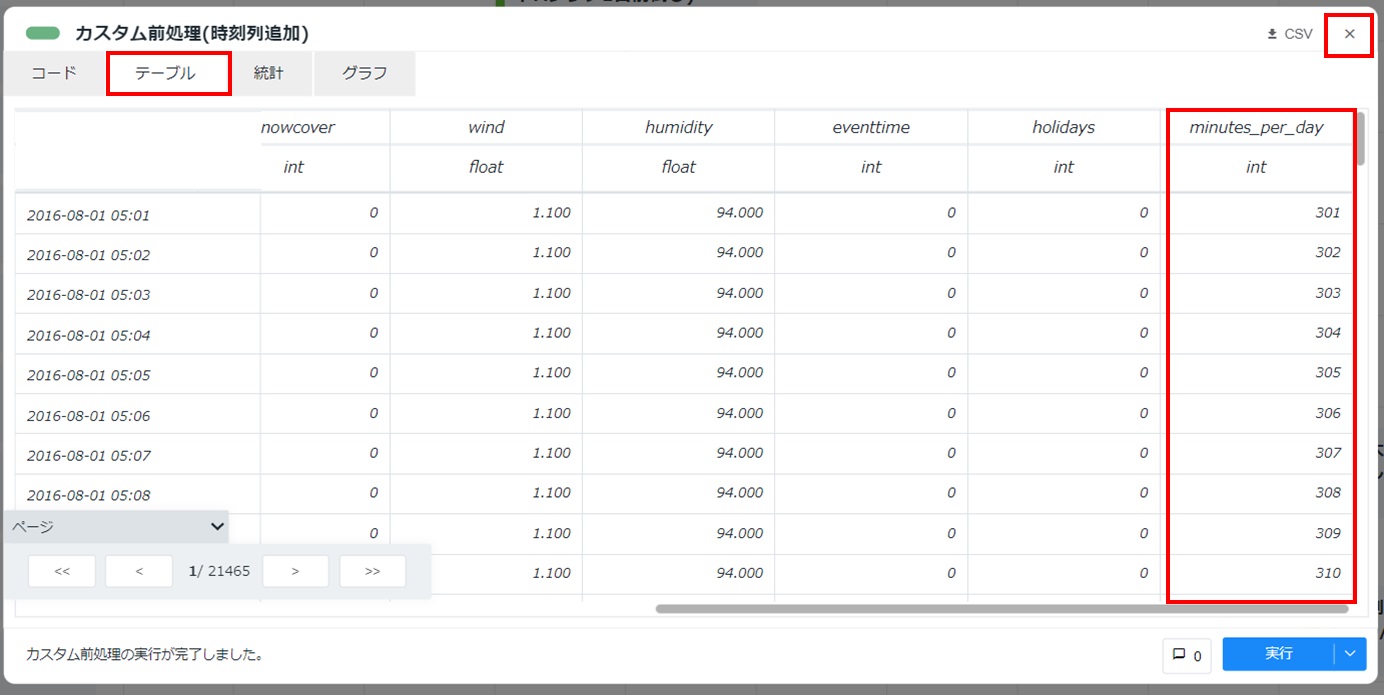Click the green node color indicator

pos(44,33)
